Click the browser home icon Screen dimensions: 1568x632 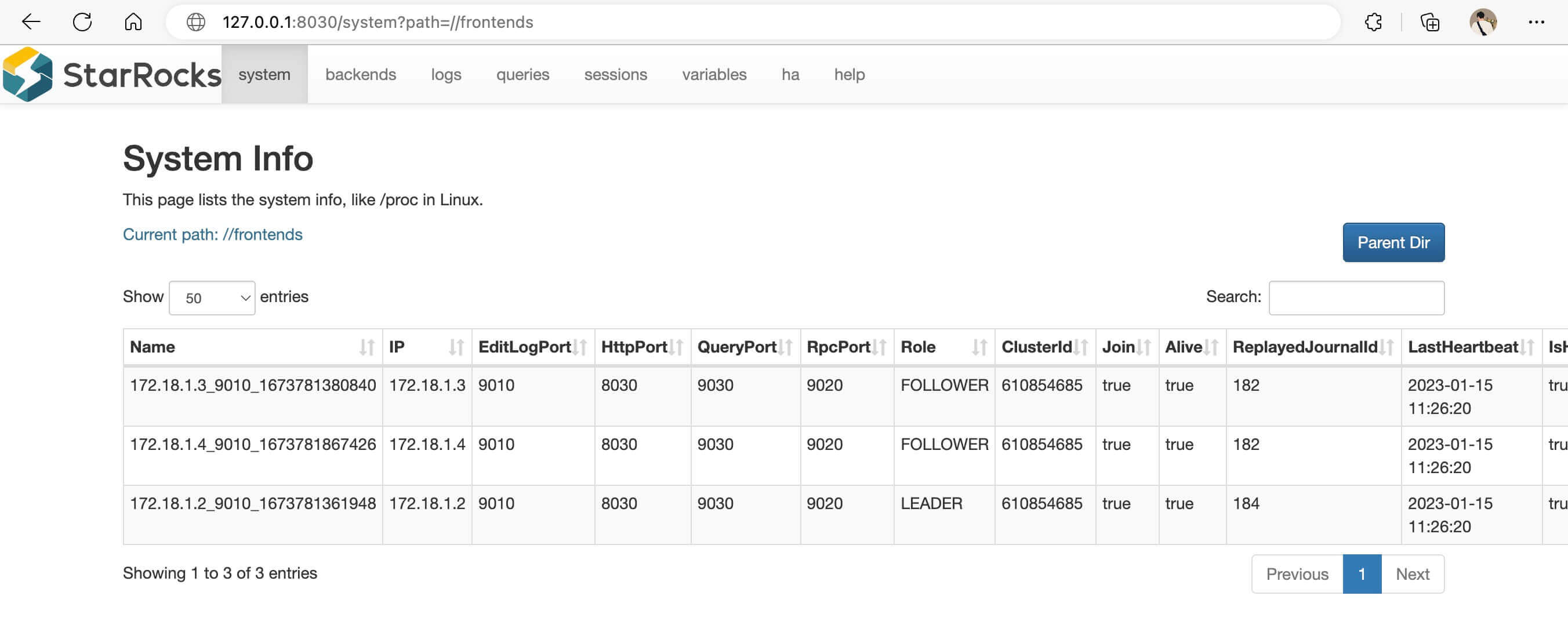(x=133, y=22)
